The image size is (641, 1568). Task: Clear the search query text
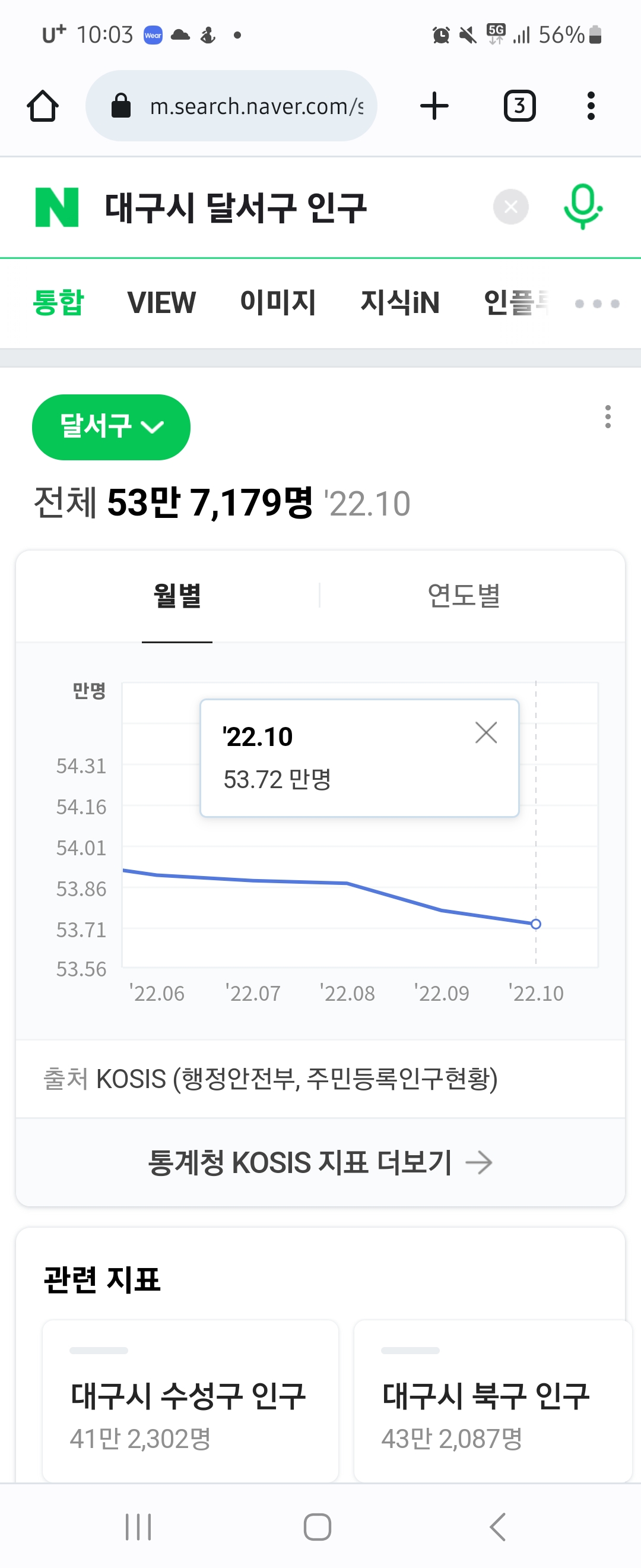coord(510,207)
